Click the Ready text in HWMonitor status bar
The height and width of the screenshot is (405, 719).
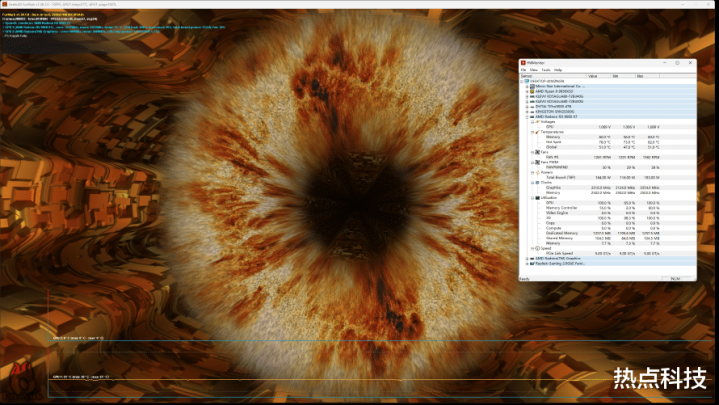(x=525, y=278)
